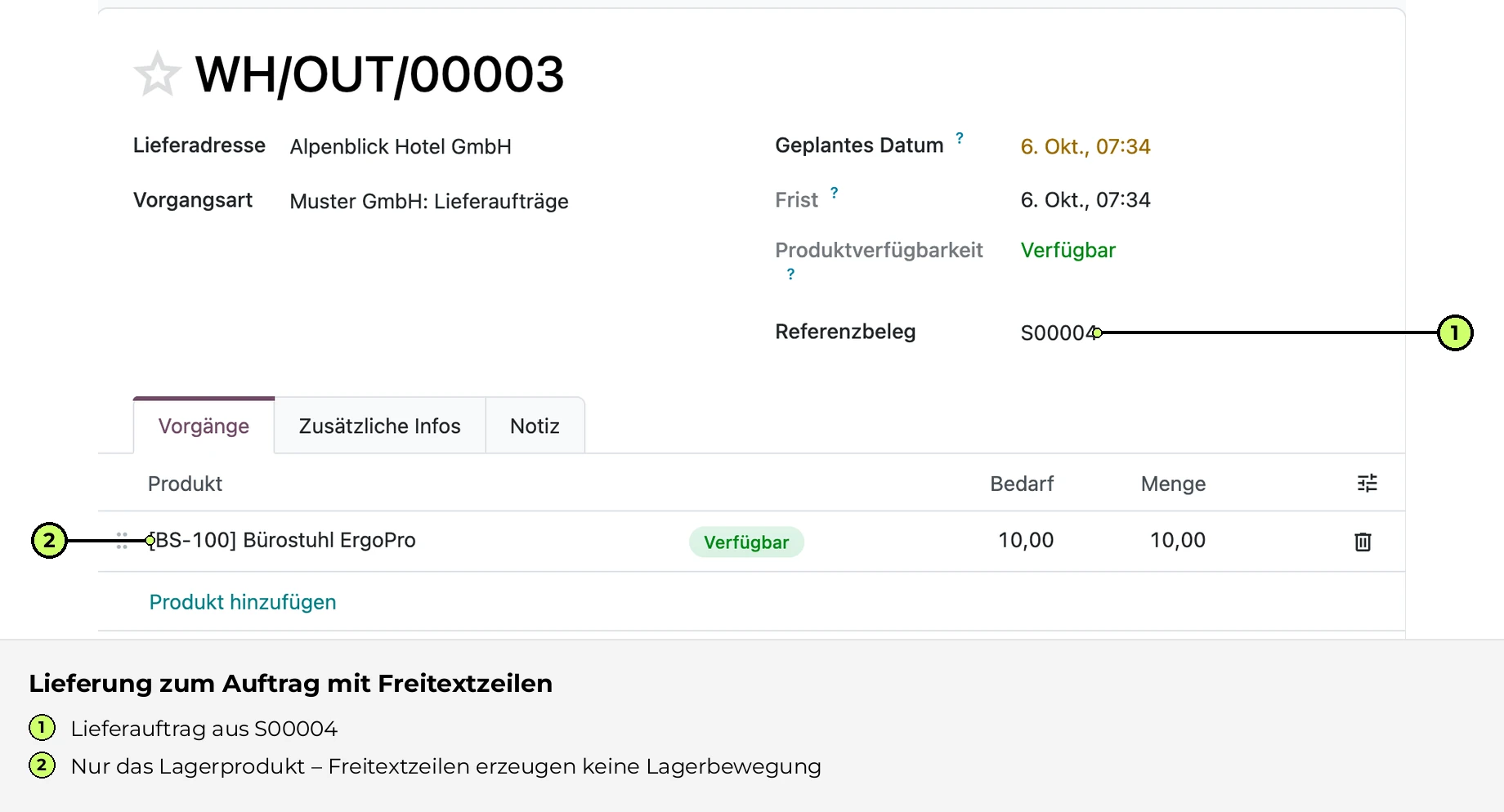The height and width of the screenshot is (812, 1504).
Task: Open optional columns settings icon
Action: pyautogui.click(x=1367, y=484)
